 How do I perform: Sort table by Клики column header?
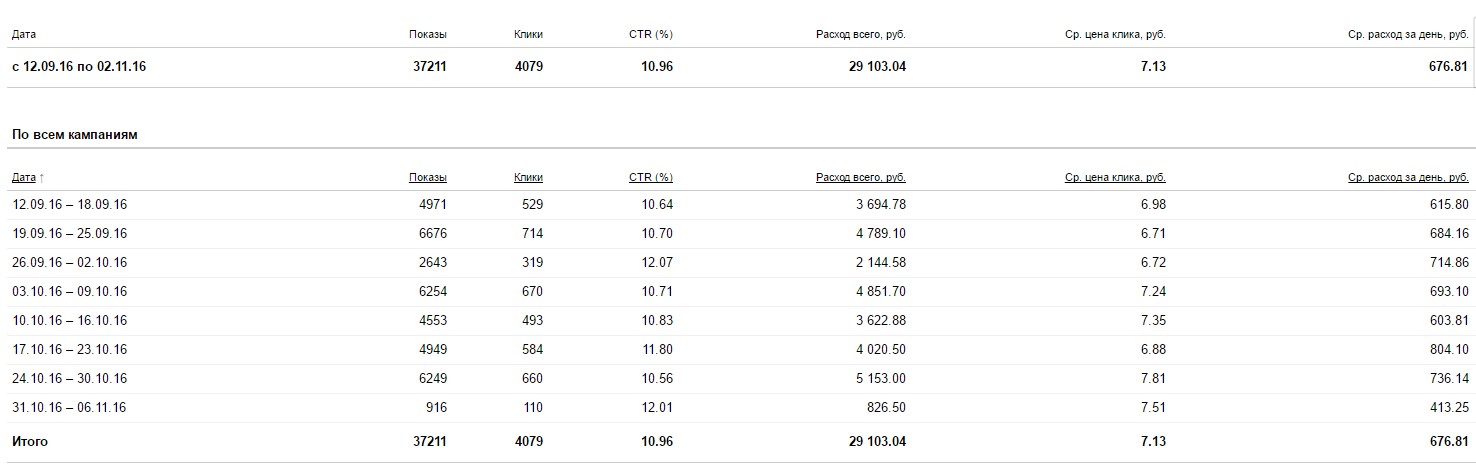529,177
